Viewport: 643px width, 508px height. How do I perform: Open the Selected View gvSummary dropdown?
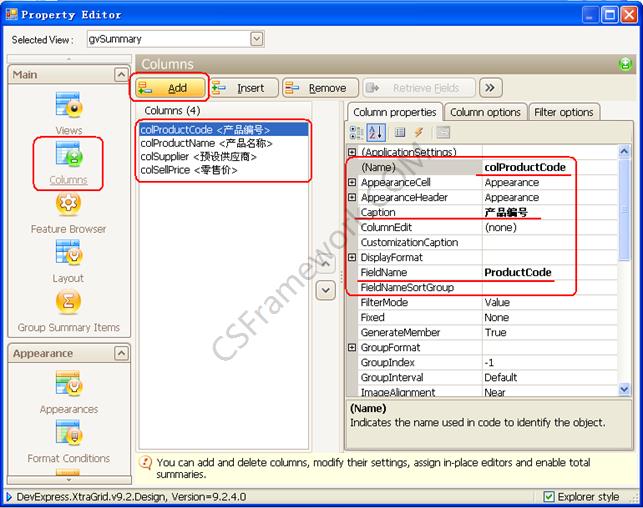coord(257,39)
